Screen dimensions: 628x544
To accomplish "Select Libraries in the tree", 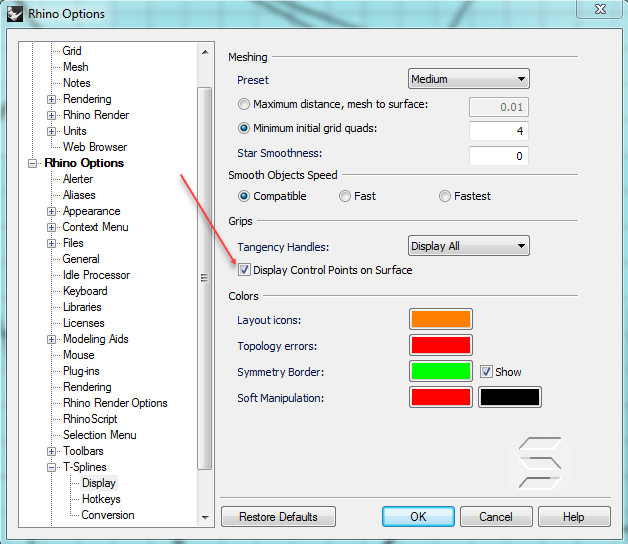I will click(x=82, y=307).
